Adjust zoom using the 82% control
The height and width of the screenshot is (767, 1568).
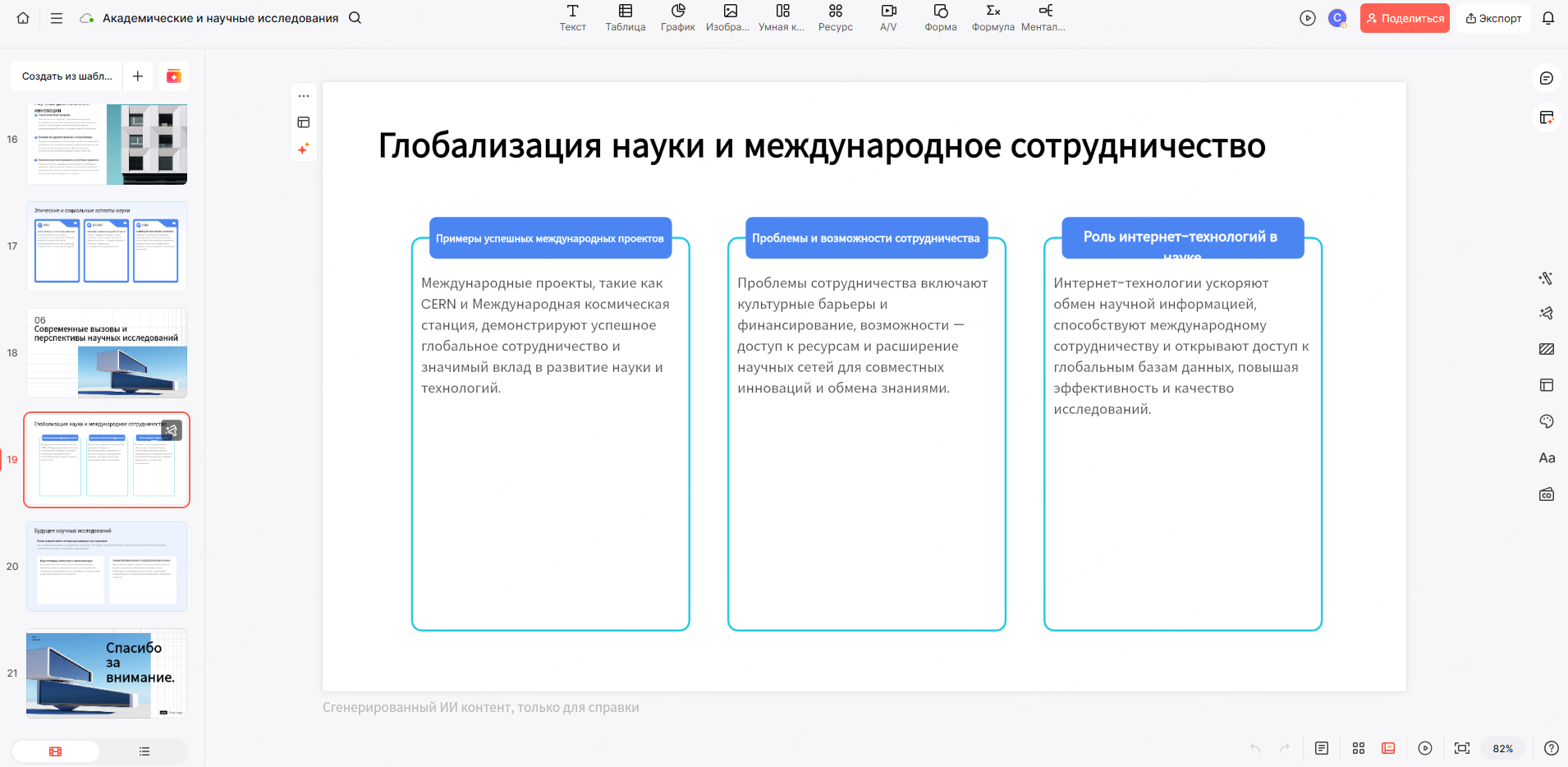tap(1504, 748)
